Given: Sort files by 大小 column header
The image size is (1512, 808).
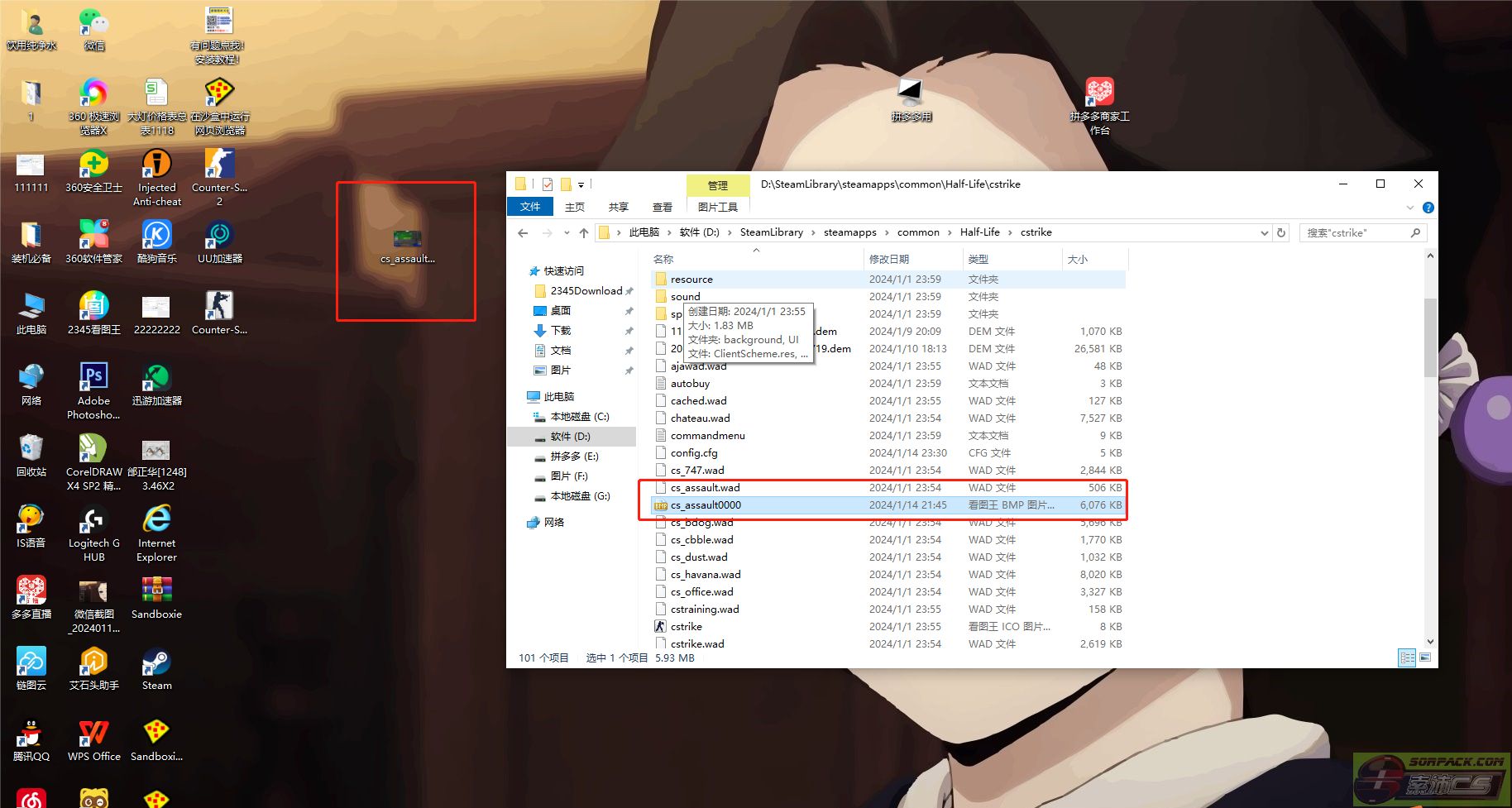Looking at the screenshot, I should coord(1093,260).
